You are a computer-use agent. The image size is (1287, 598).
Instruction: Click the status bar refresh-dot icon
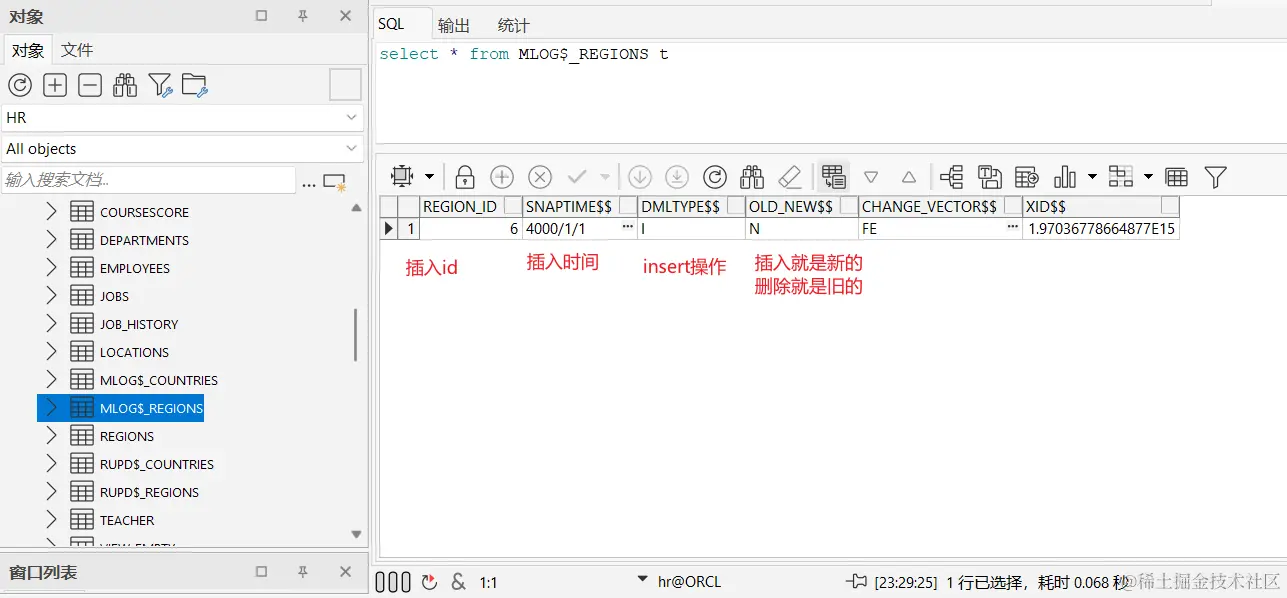[x=430, y=581]
